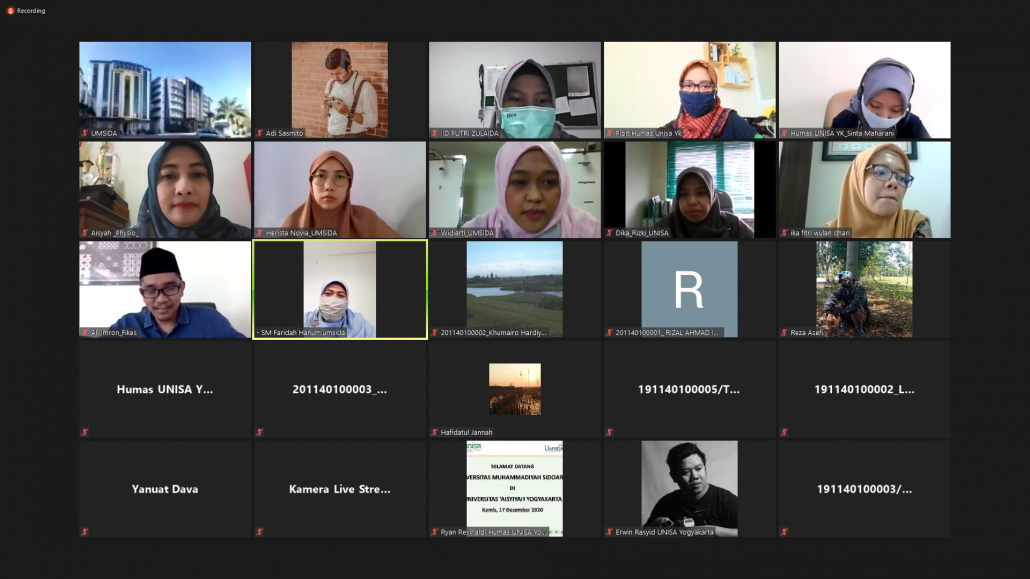Click the red Recording indicator icon
The width and height of the screenshot is (1030, 579).
tap(10, 11)
